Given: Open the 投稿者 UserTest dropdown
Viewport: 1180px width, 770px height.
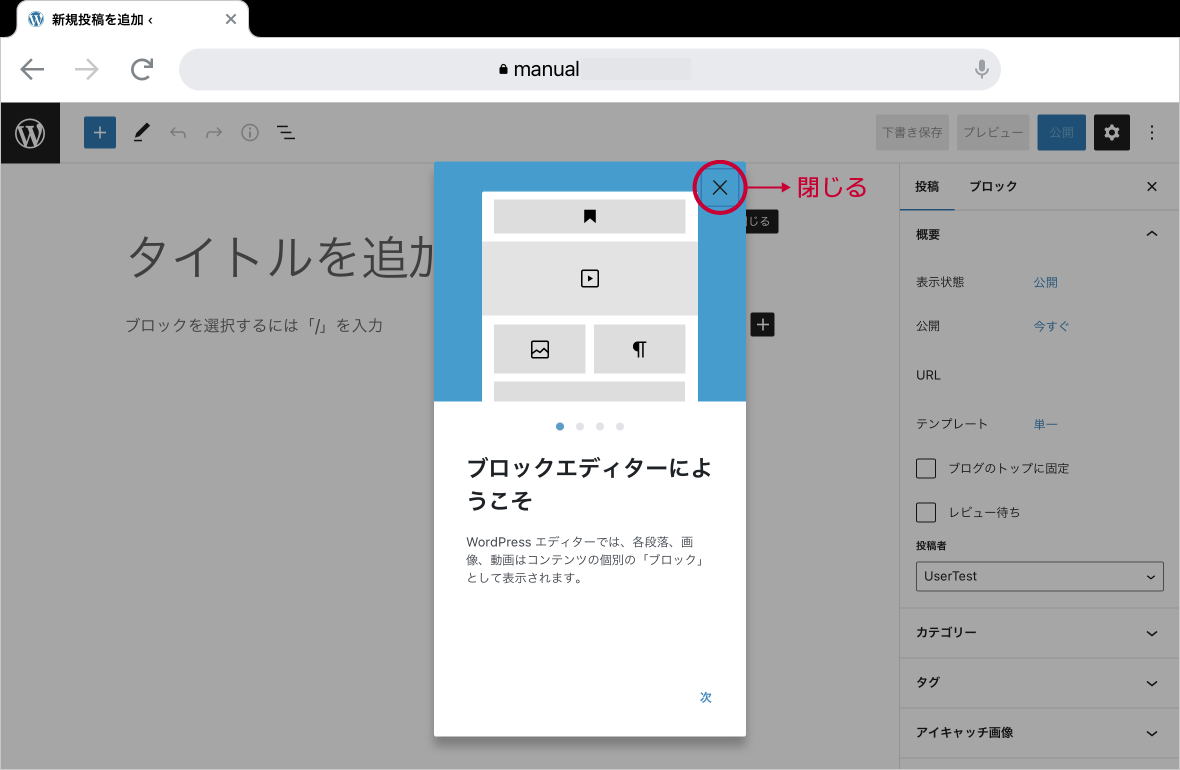Looking at the screenshot, I should 1039,576.
